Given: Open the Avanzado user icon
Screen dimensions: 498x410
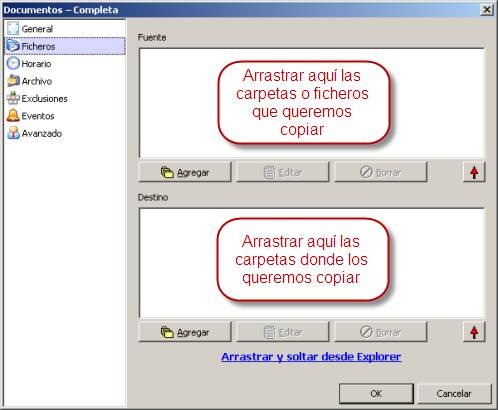Looking at the screenshot, I should point(13,133).
